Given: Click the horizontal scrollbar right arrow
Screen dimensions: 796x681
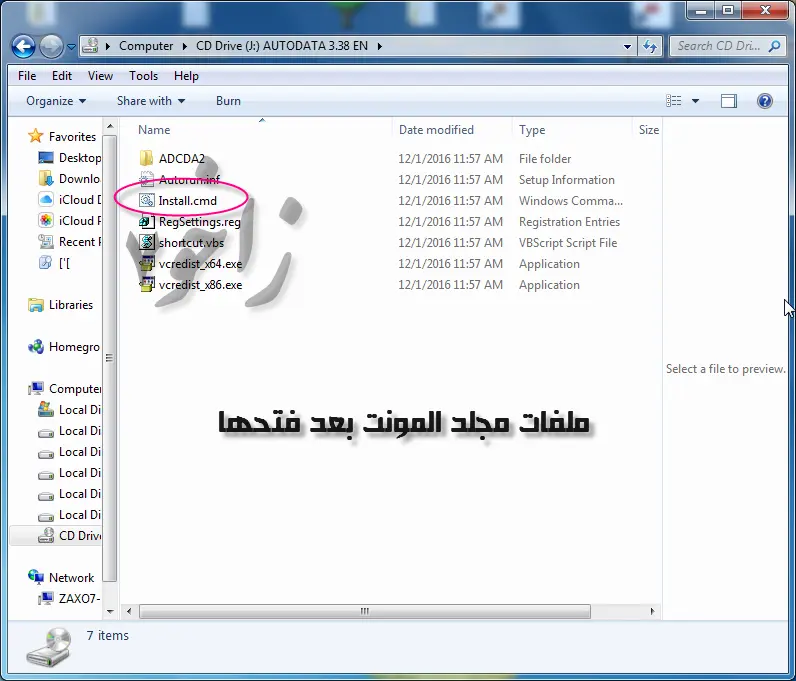Looking at the screenshot, I should pos(652,611).
